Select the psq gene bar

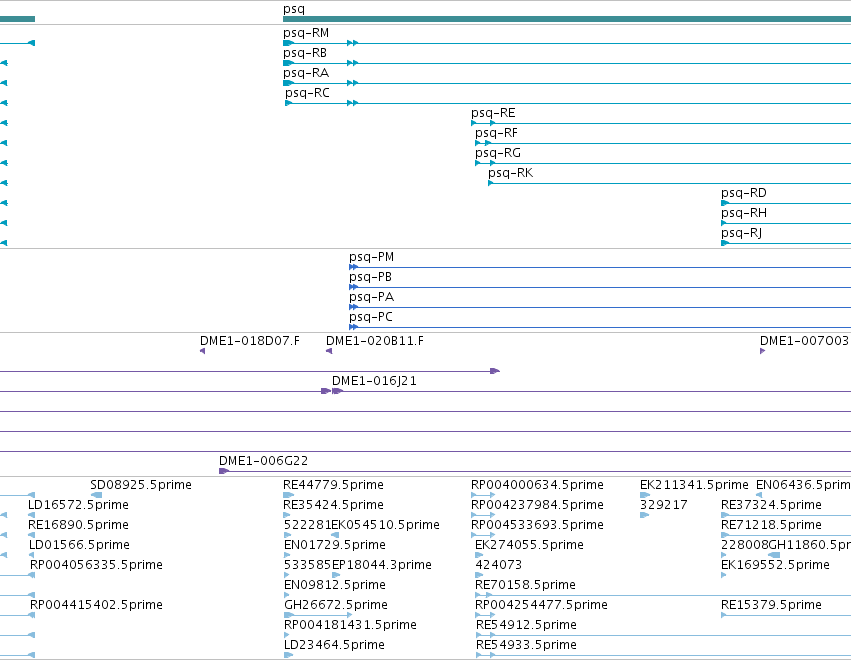point(567,19)
